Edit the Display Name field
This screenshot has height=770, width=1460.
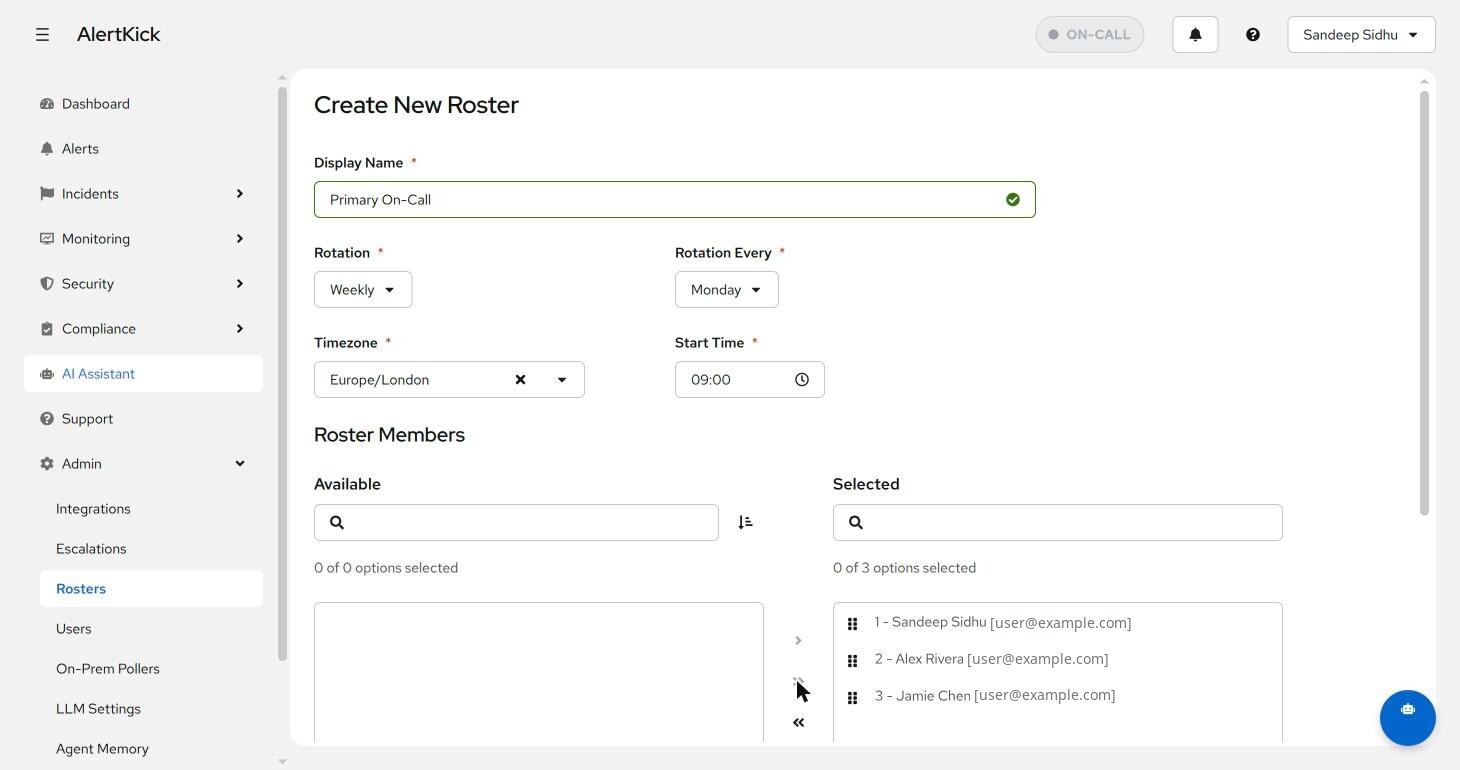[x=674, y=200]
